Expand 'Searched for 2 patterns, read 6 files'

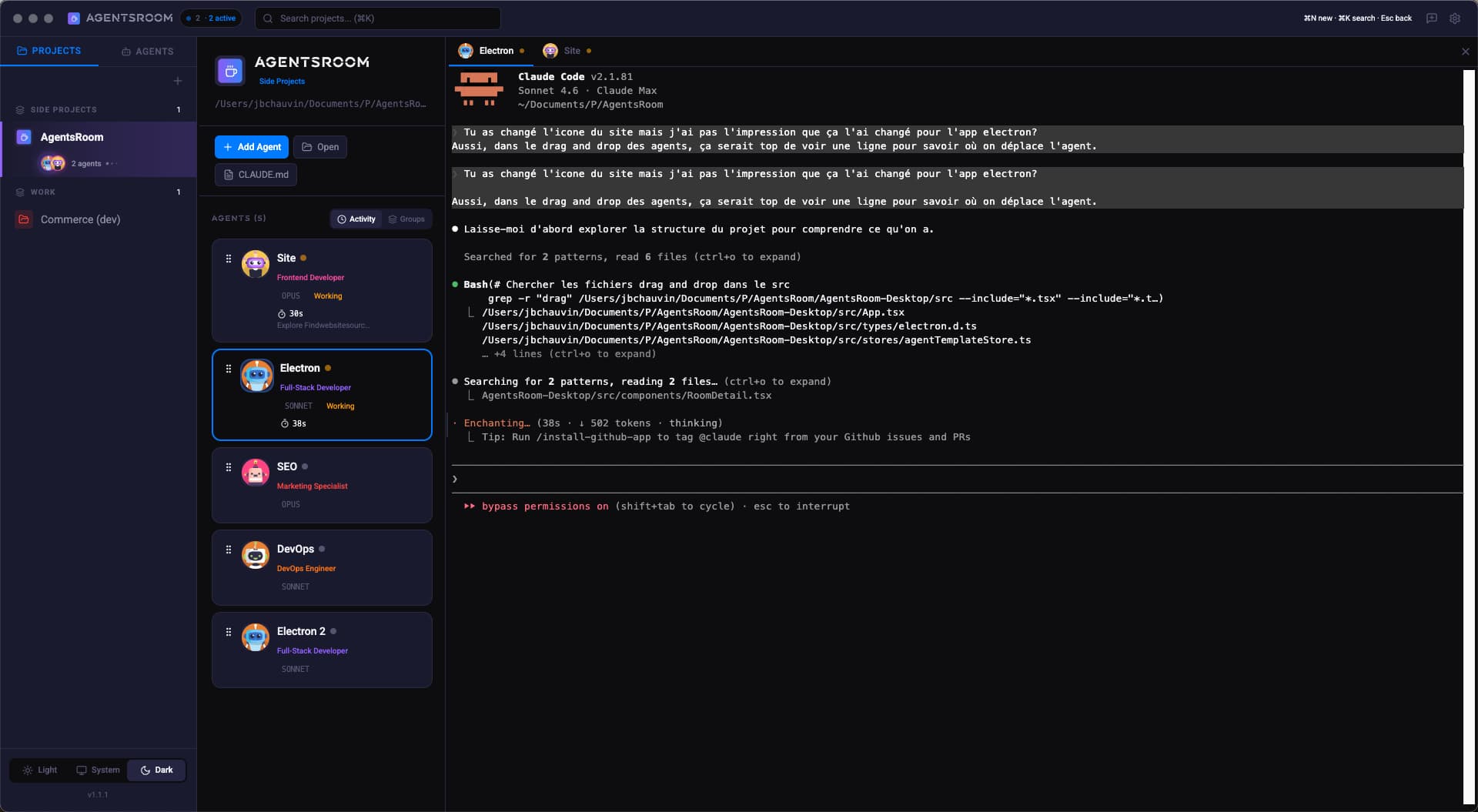[x=632, y=256]
